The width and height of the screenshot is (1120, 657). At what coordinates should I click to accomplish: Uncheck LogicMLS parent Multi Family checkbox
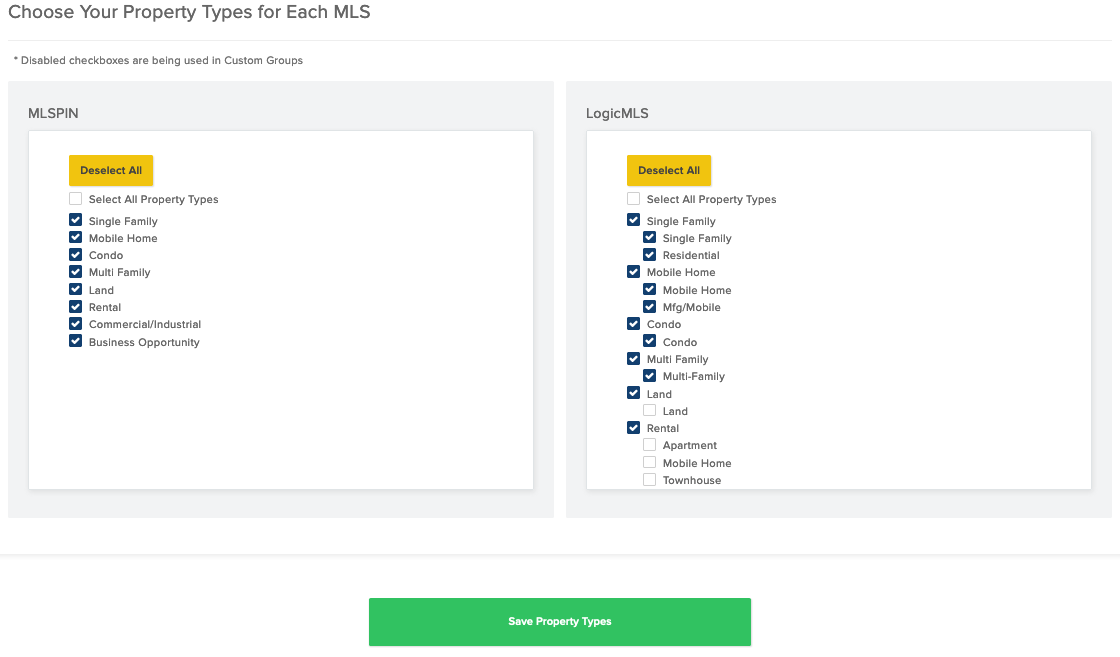(634, 358)
